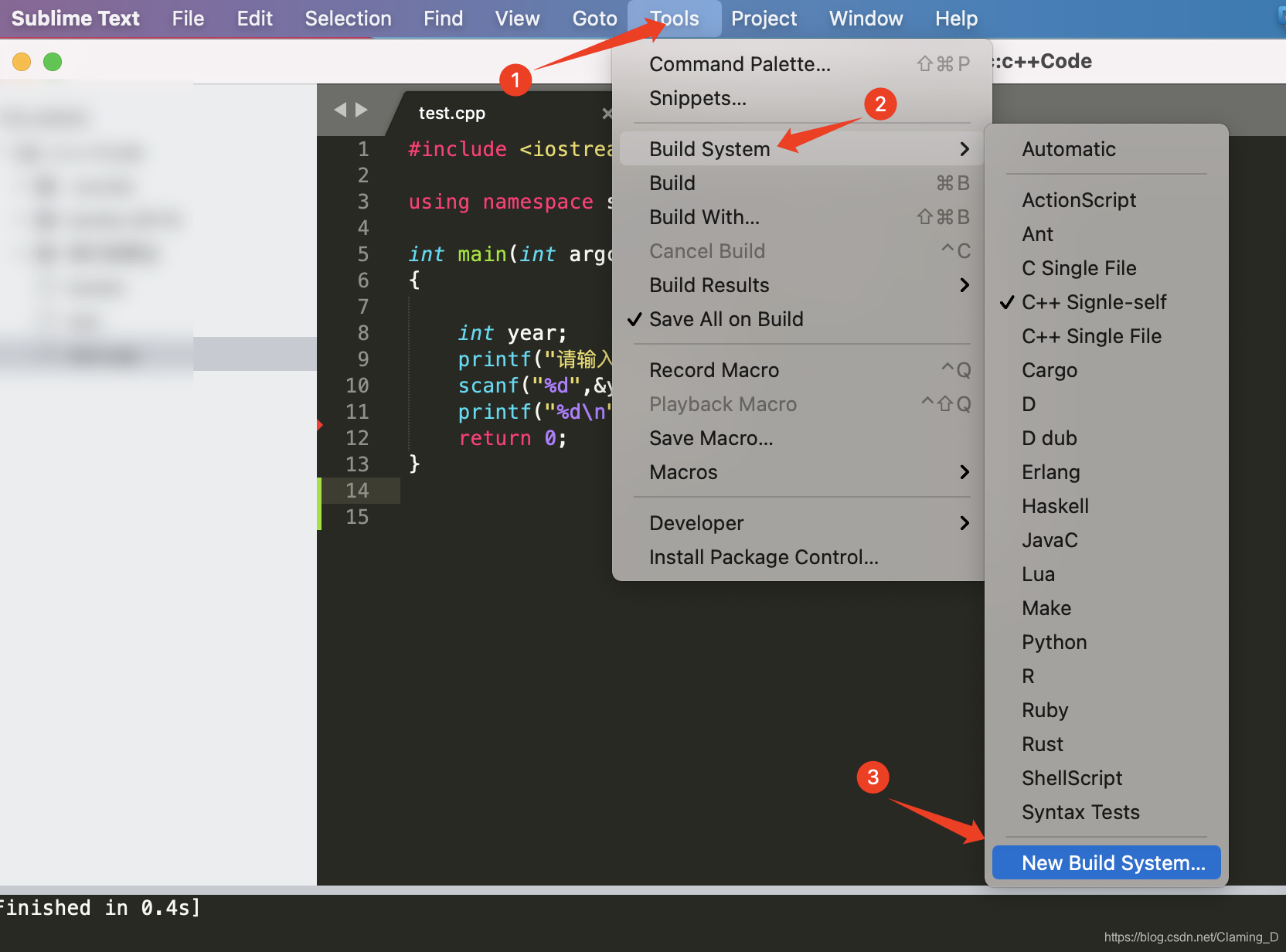Screen dimensions: 1286x952
Task: Open the Goto menu
Action: pyautogui.click(x=594, y=19)
